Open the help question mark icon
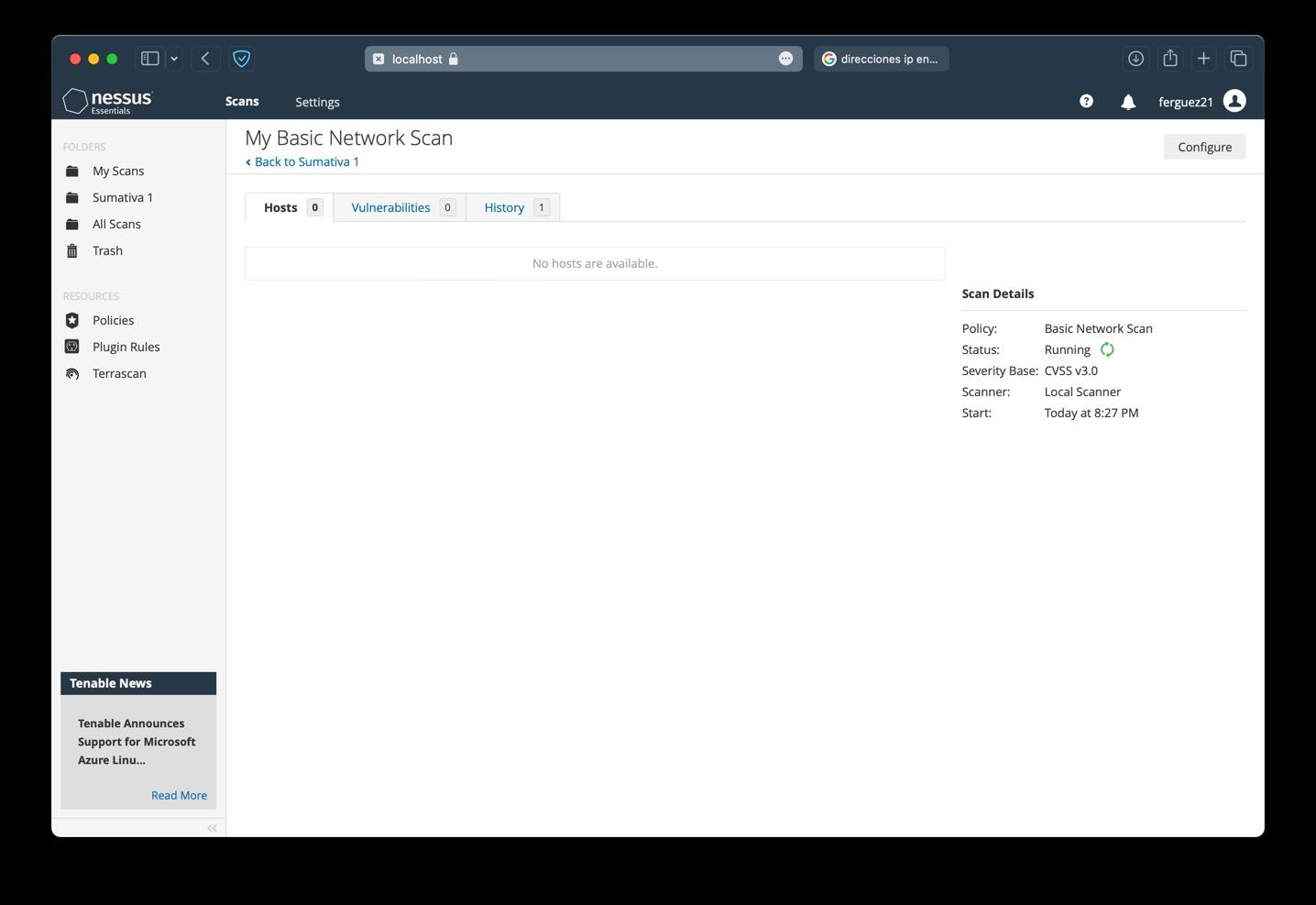Viewport: 1316px width, 905px height. tap(1086, 102)
